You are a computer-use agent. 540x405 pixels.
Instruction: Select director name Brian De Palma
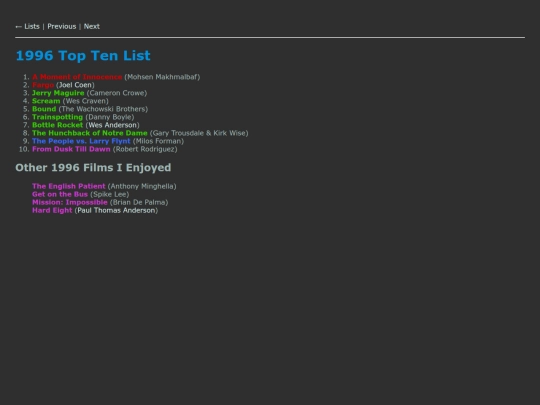tap(139, 202)
